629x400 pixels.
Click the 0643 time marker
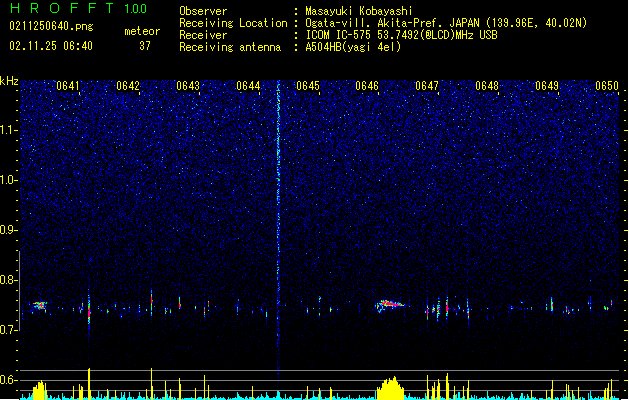coord(188,86)
